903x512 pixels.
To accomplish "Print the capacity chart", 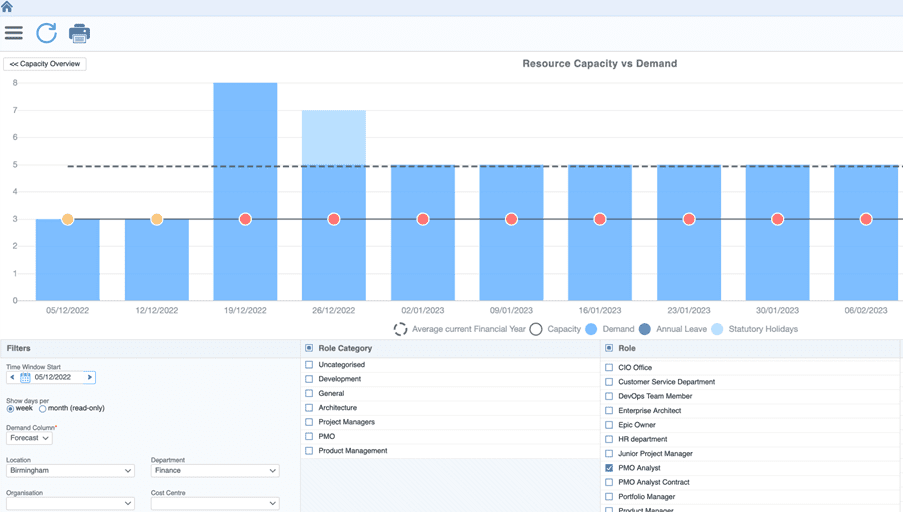I will pyautogui.click(x=79, y=33).
